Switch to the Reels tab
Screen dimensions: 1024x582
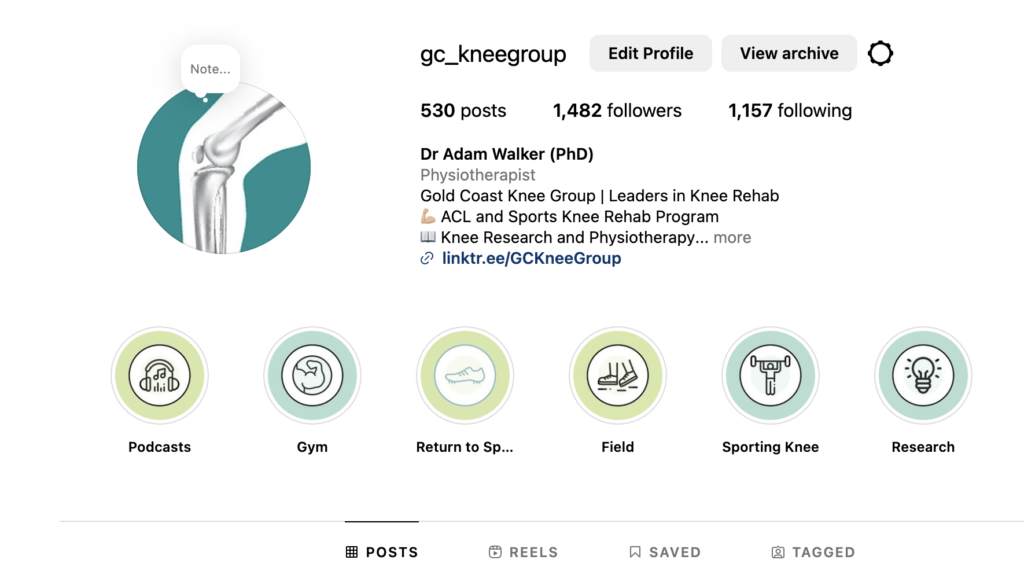pyautogui.click(x=523, y=552)
